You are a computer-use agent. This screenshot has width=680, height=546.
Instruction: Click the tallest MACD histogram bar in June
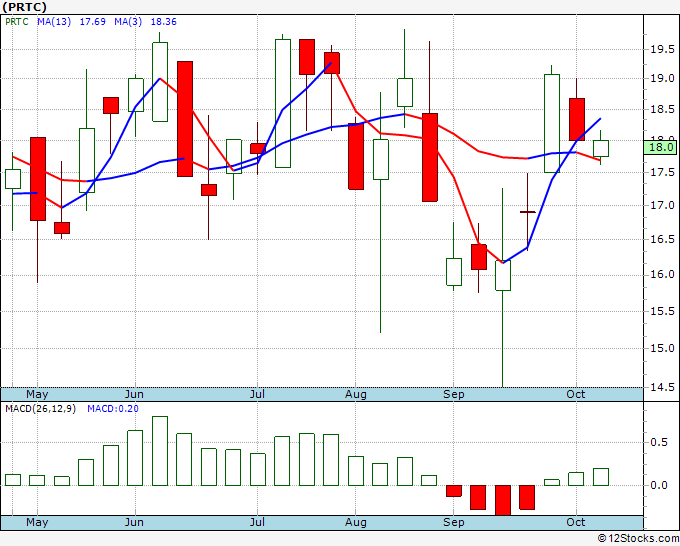(160, 451)
